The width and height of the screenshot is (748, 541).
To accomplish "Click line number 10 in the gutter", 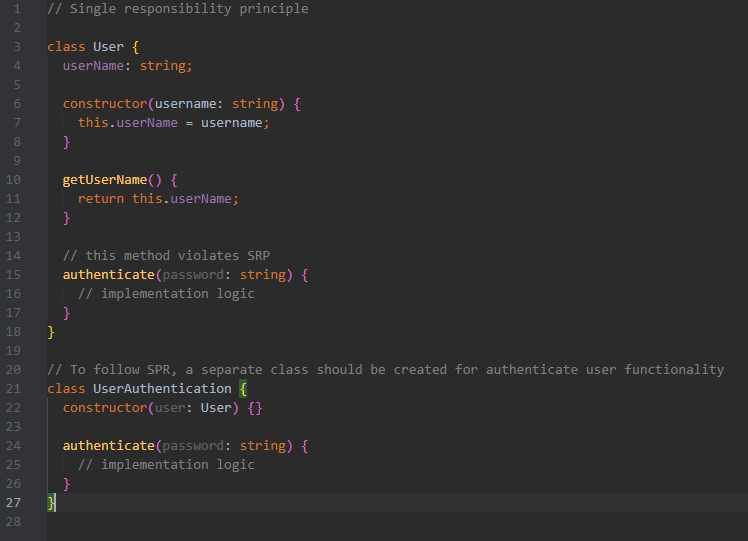I will coord(13,180).
